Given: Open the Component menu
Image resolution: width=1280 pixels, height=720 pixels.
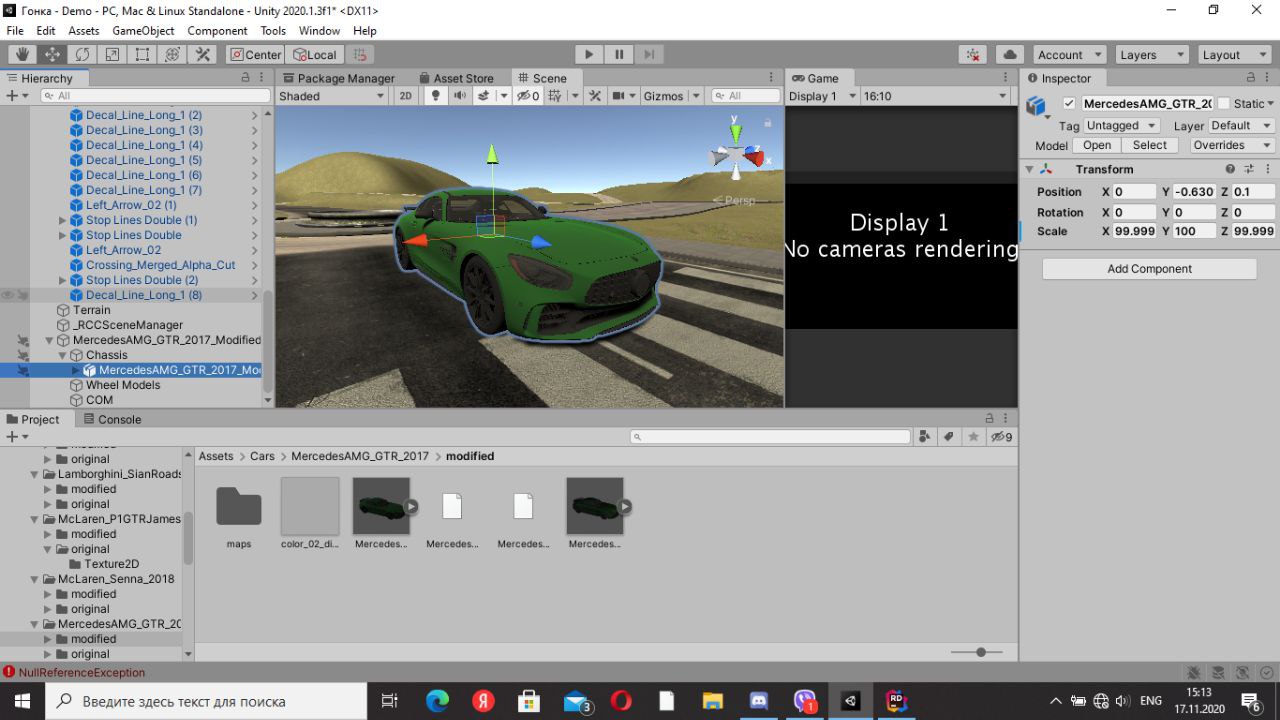Looking at the screenshot, I should click(217, 31).
